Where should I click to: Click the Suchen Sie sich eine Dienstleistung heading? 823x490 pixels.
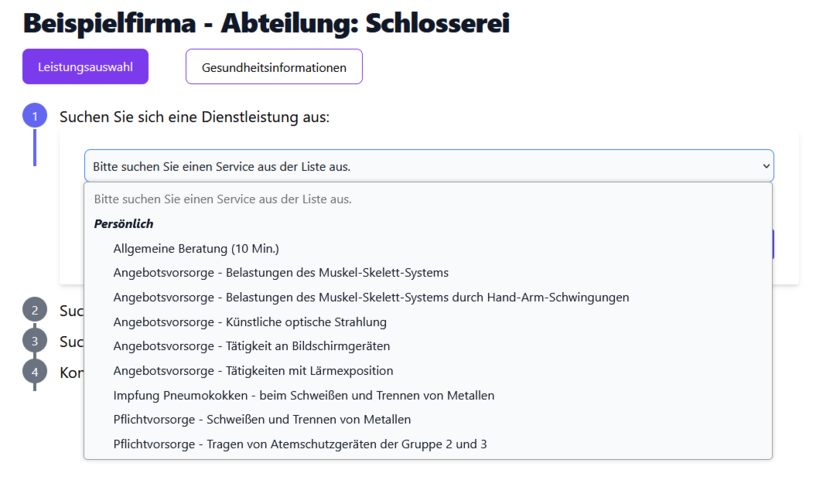pos(194,117)
